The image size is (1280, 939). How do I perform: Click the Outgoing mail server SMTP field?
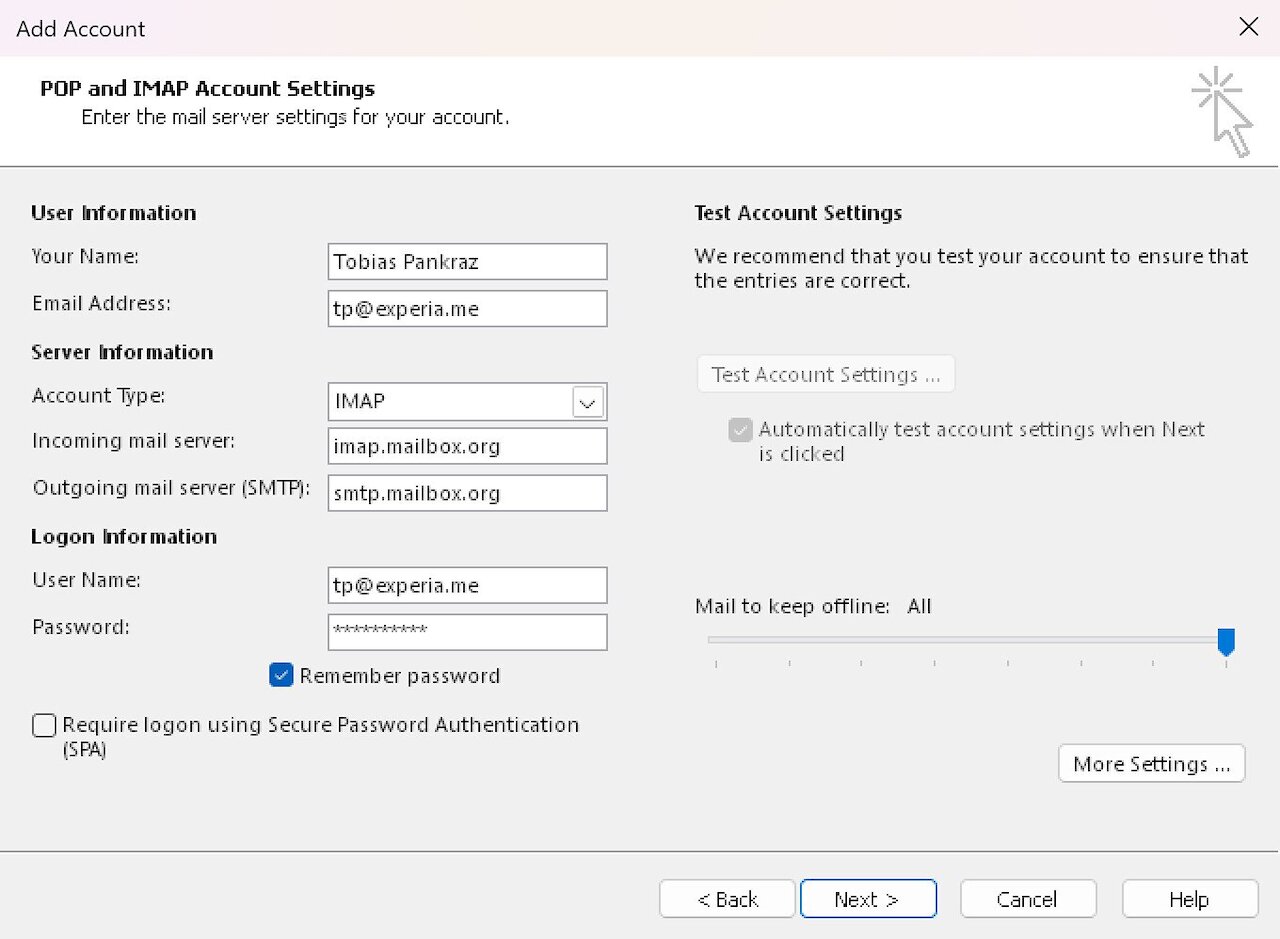pyautogui.click(x=467, y=493)
